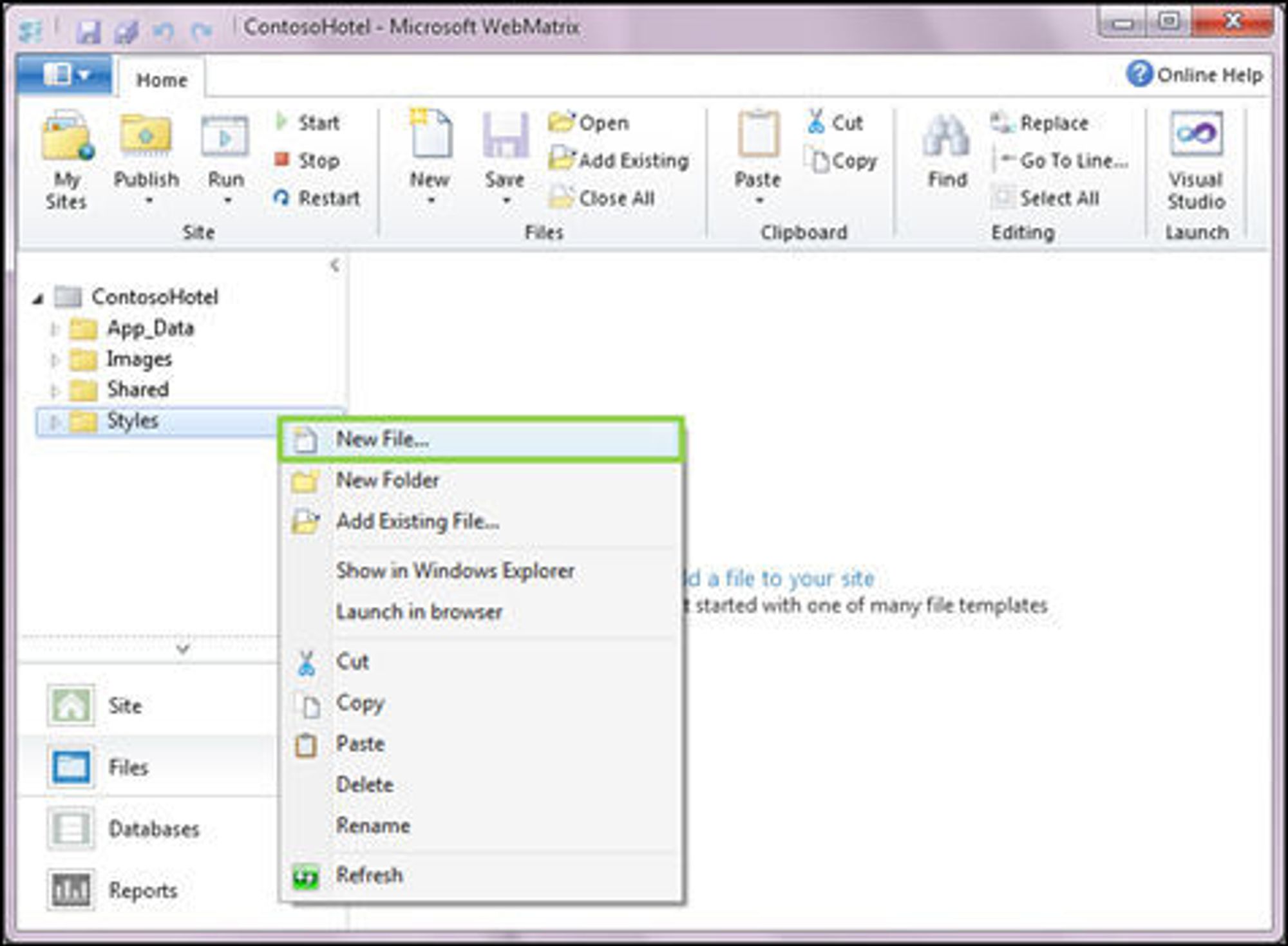The image size is (1288, 946).
Task: Click Select All in Editing group
Action: click(x=1046, y=198)
